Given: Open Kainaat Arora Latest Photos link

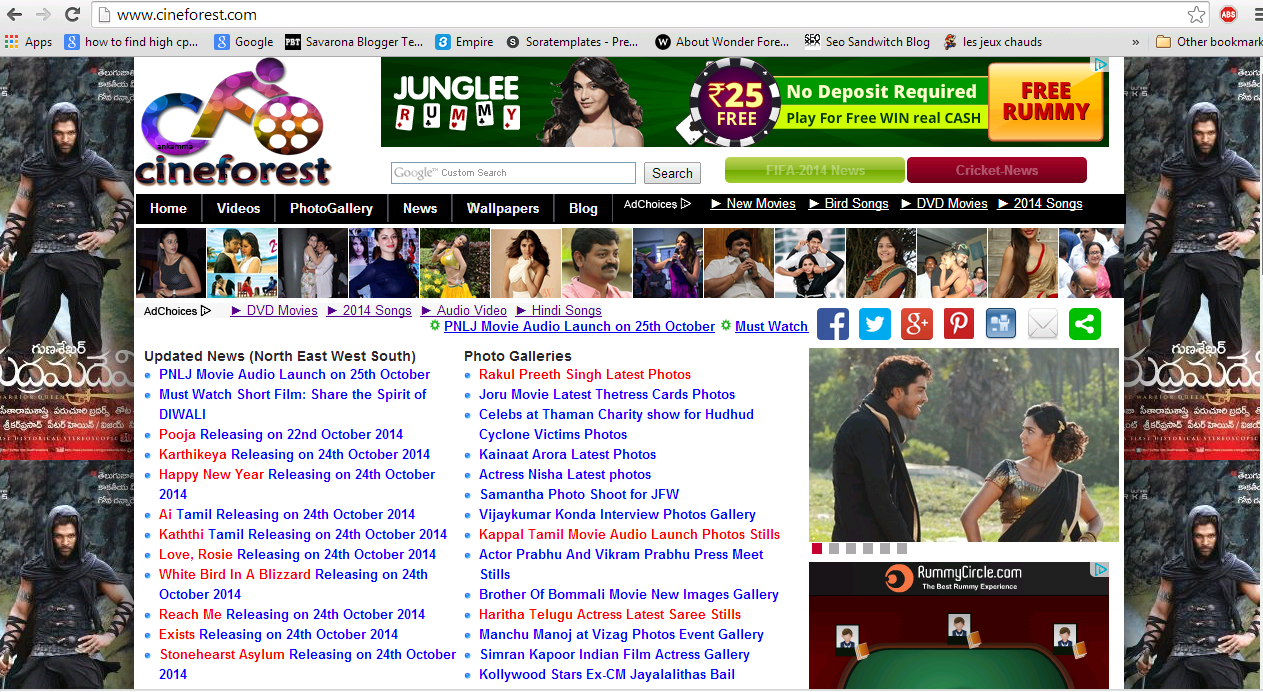Looking at the screenshot, I should coord(568,454).
